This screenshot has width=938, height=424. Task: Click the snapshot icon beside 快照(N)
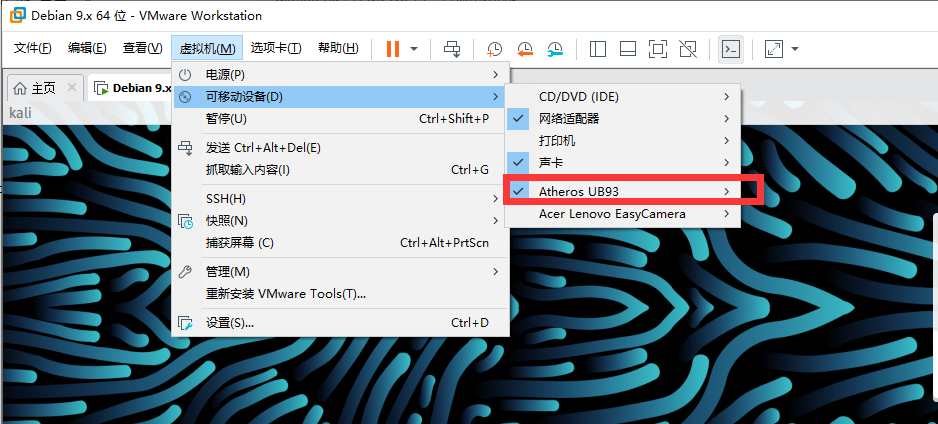point(185,221)
